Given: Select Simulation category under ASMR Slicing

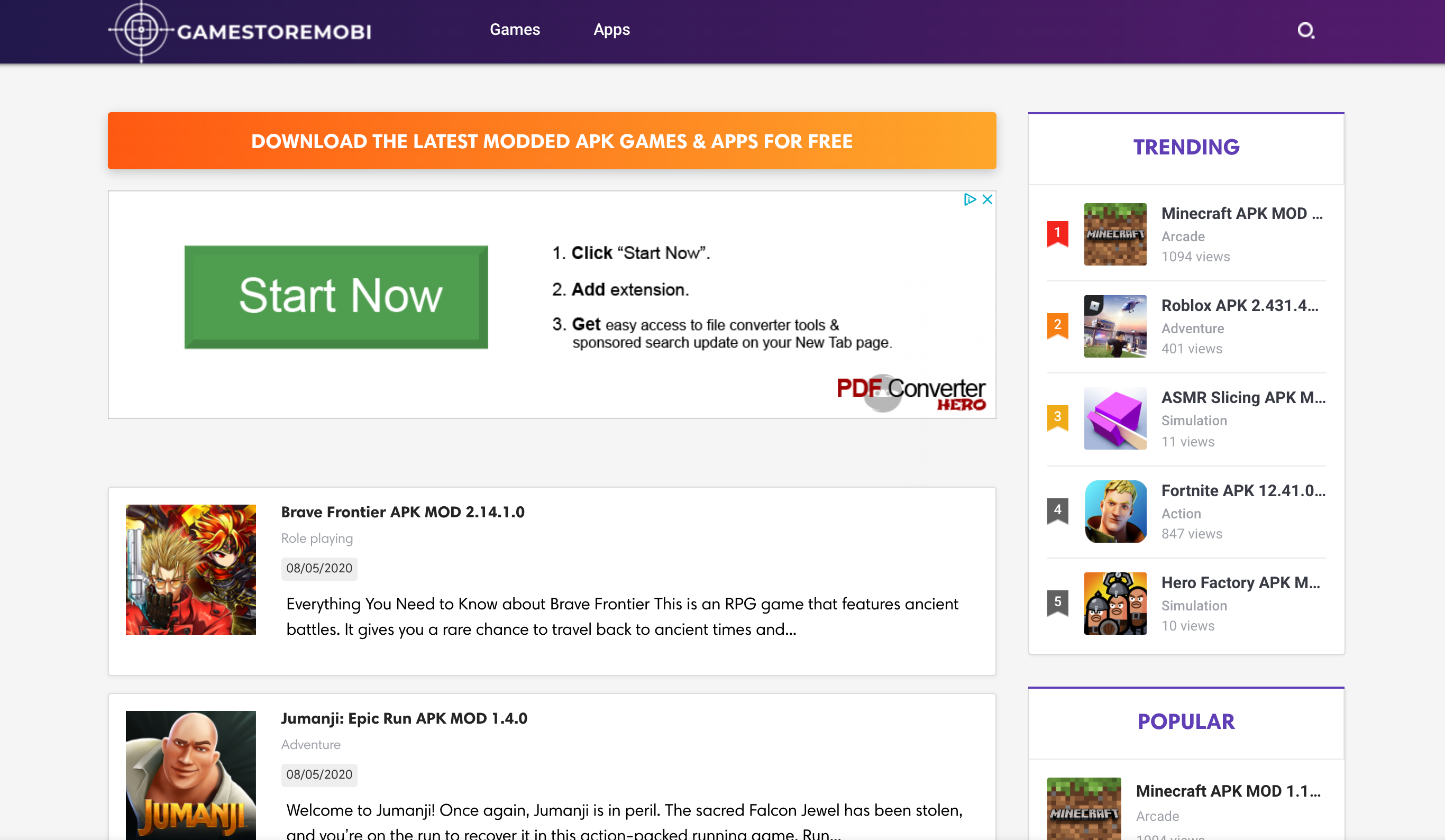Looking at the screenshot, I should tap(1194, 421).
